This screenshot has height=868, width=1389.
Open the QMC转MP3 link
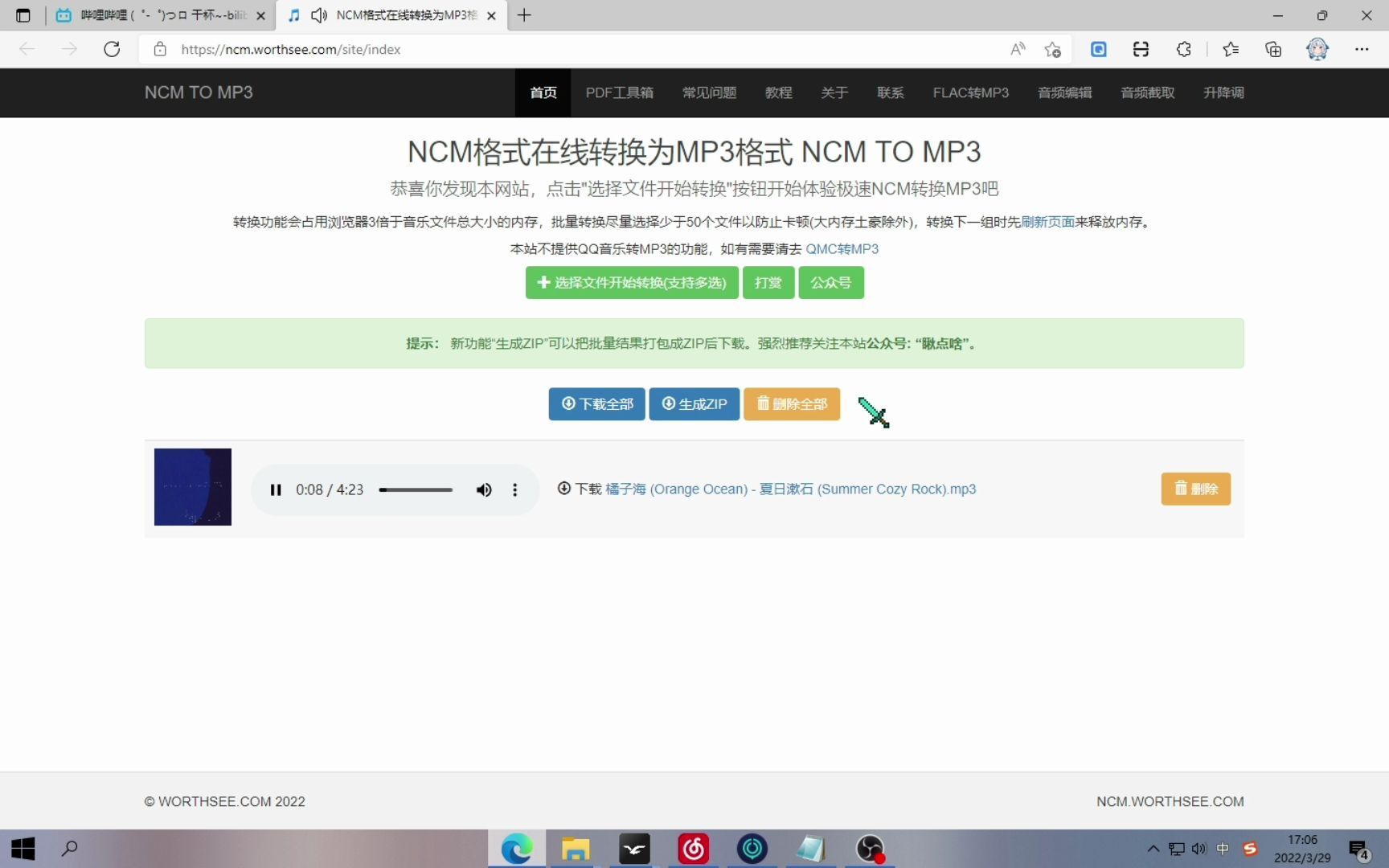843,249
